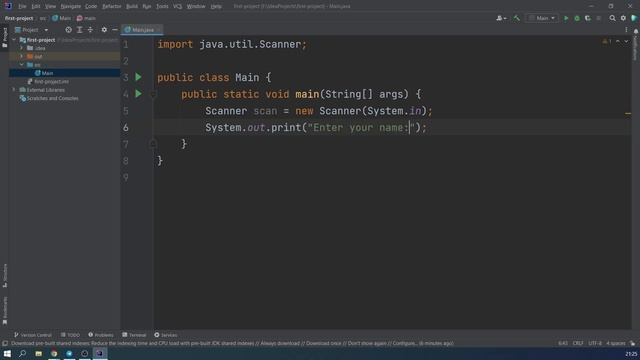The height and width of the screenshot is (360, 640).
Task: Open the Navigate menu
Action: click(x=71, y=6)
